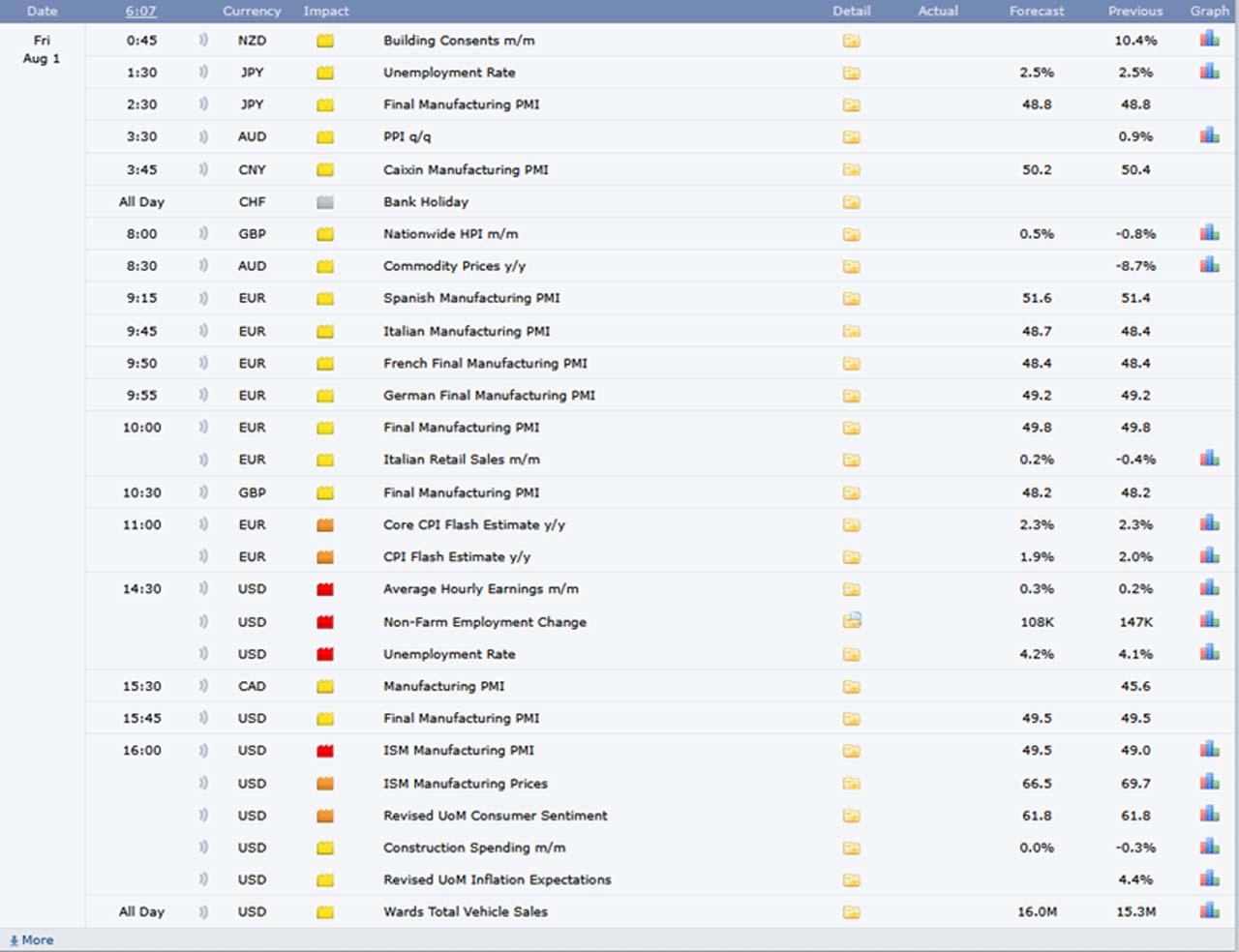The image size is (1239, 952).
Task: Expand detail for USD Unemployment Rate
Action: (x=851, y=654)
